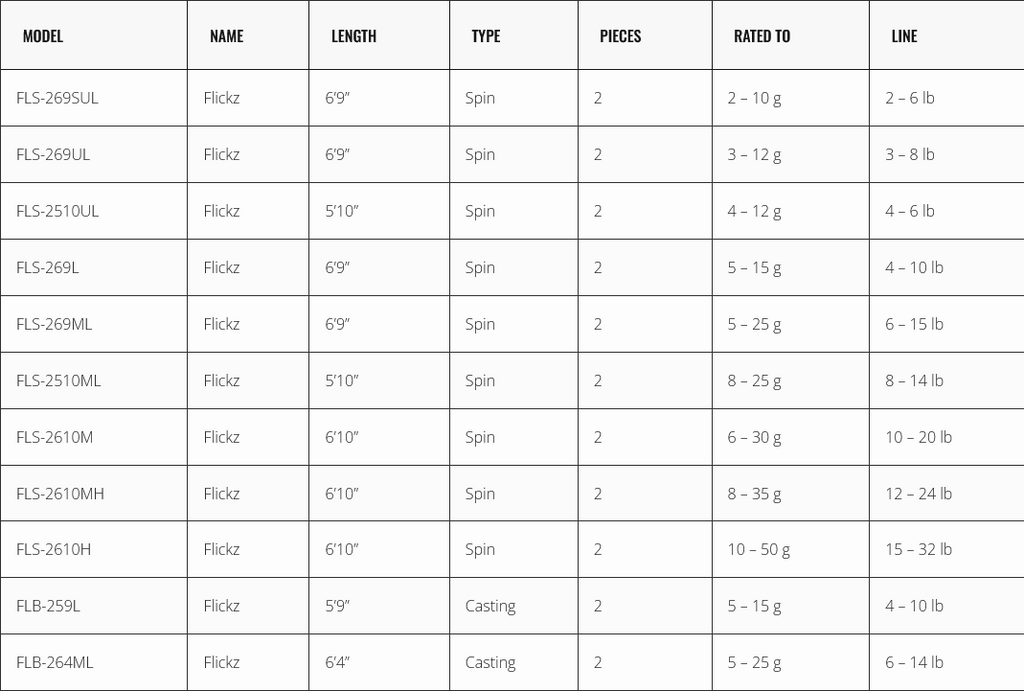1024x691 pixels.
Task: Click the PIECES column header
Action: [x=620, y=36]
